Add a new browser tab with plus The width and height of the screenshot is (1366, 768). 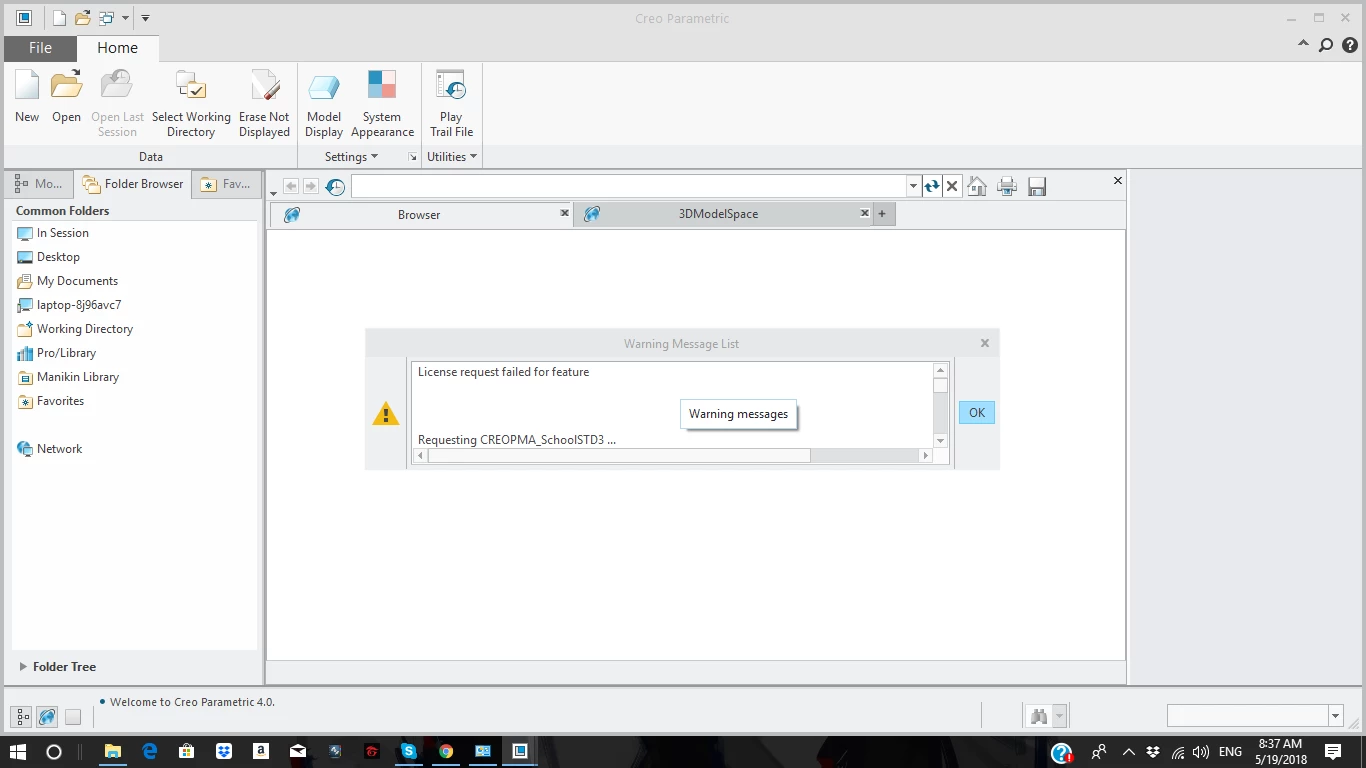(x=882, y=214)
